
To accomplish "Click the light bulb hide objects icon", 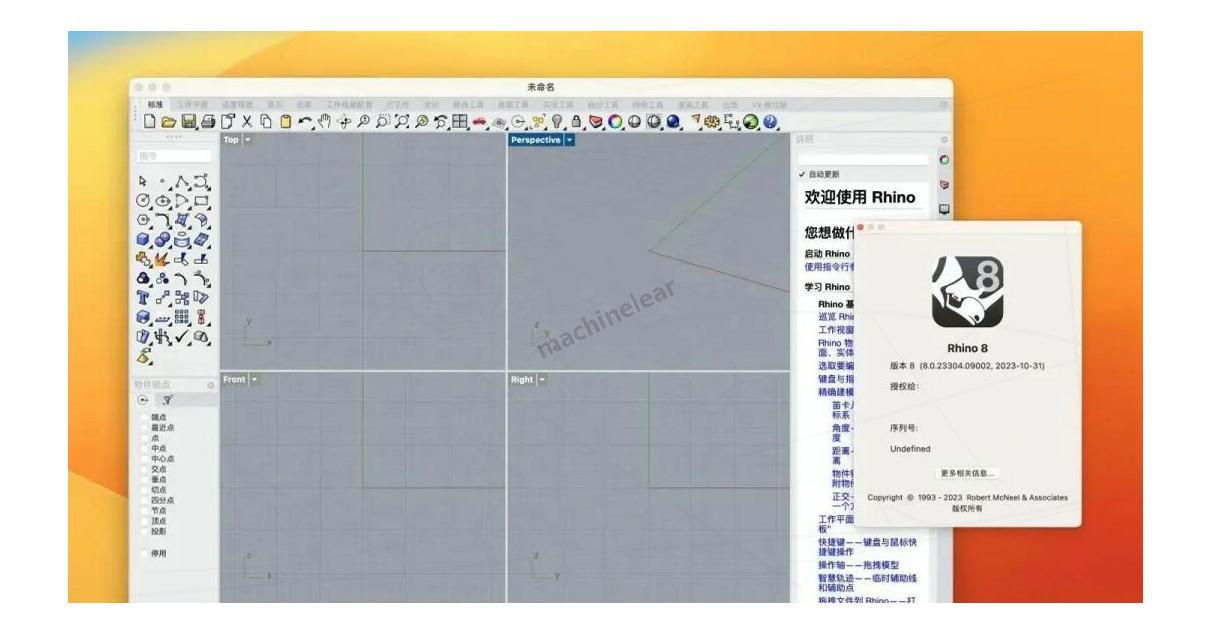I will point(557,121).
